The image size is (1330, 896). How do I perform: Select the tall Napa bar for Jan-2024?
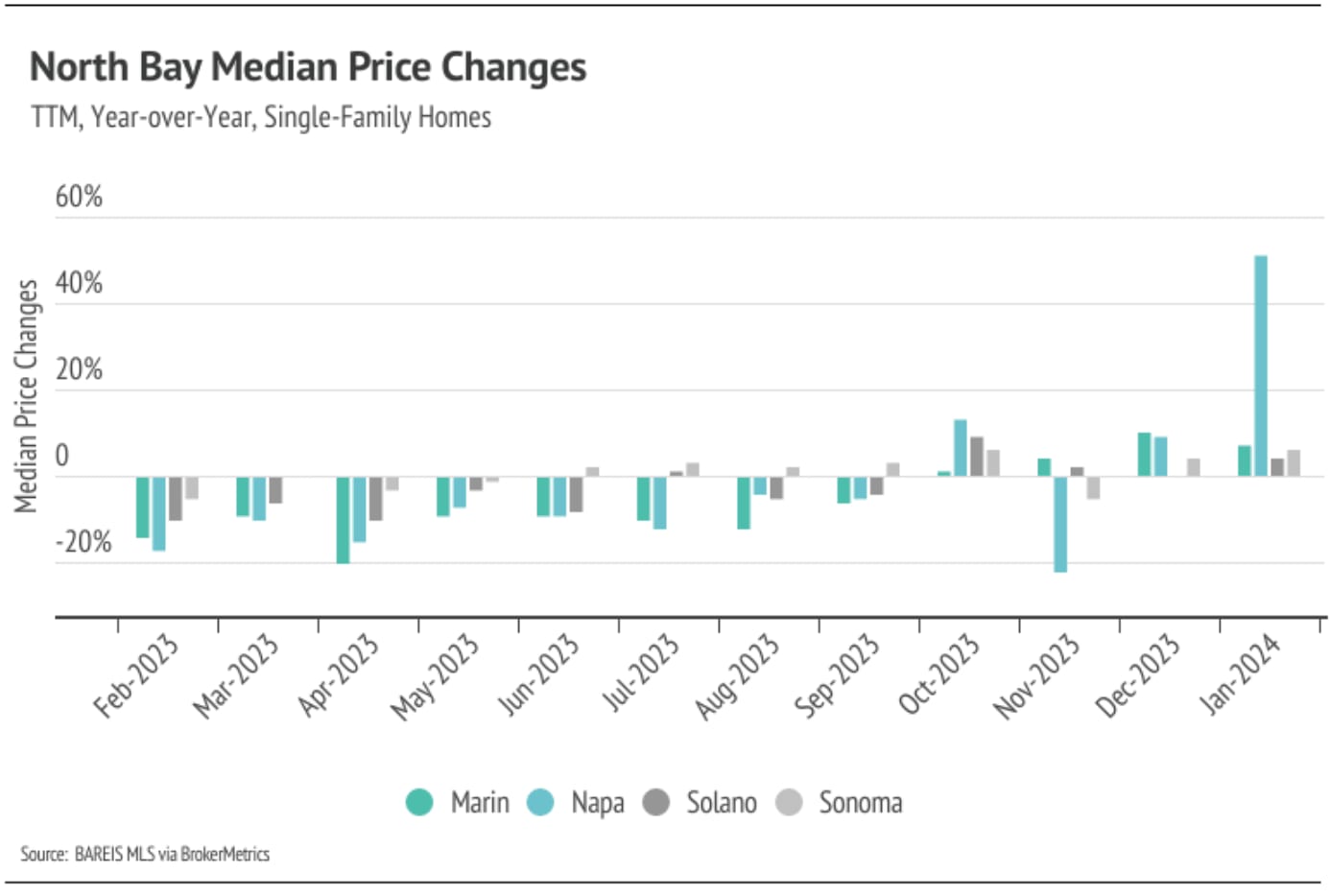(1261, 365)
